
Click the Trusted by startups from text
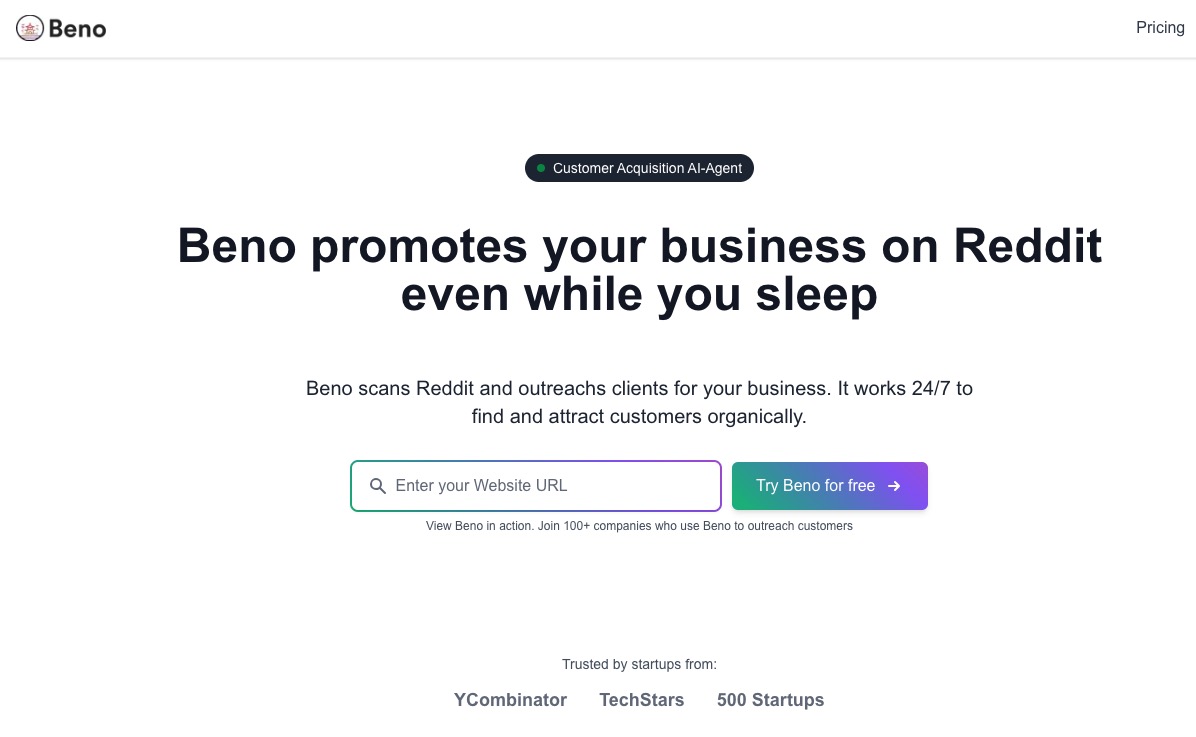pos(639,665)
